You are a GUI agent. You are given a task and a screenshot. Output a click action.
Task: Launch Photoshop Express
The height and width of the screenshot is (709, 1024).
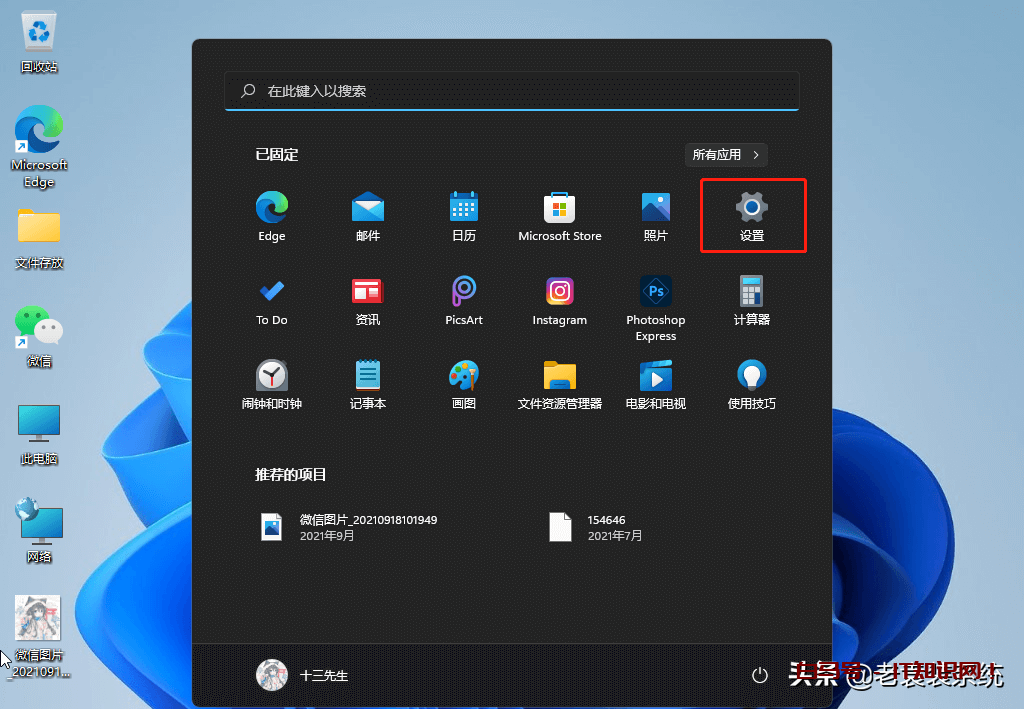(656, 309)
